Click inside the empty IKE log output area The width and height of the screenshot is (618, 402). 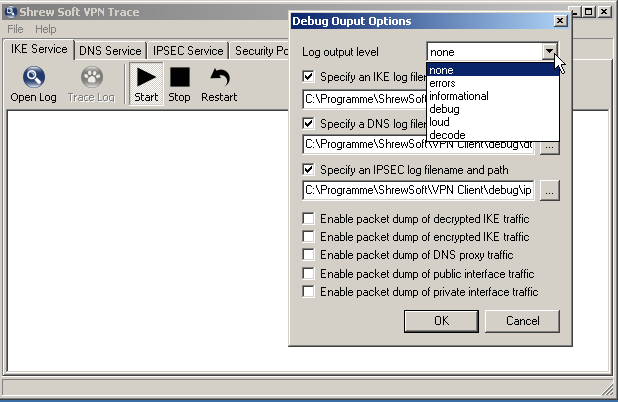tap(148, 240)
